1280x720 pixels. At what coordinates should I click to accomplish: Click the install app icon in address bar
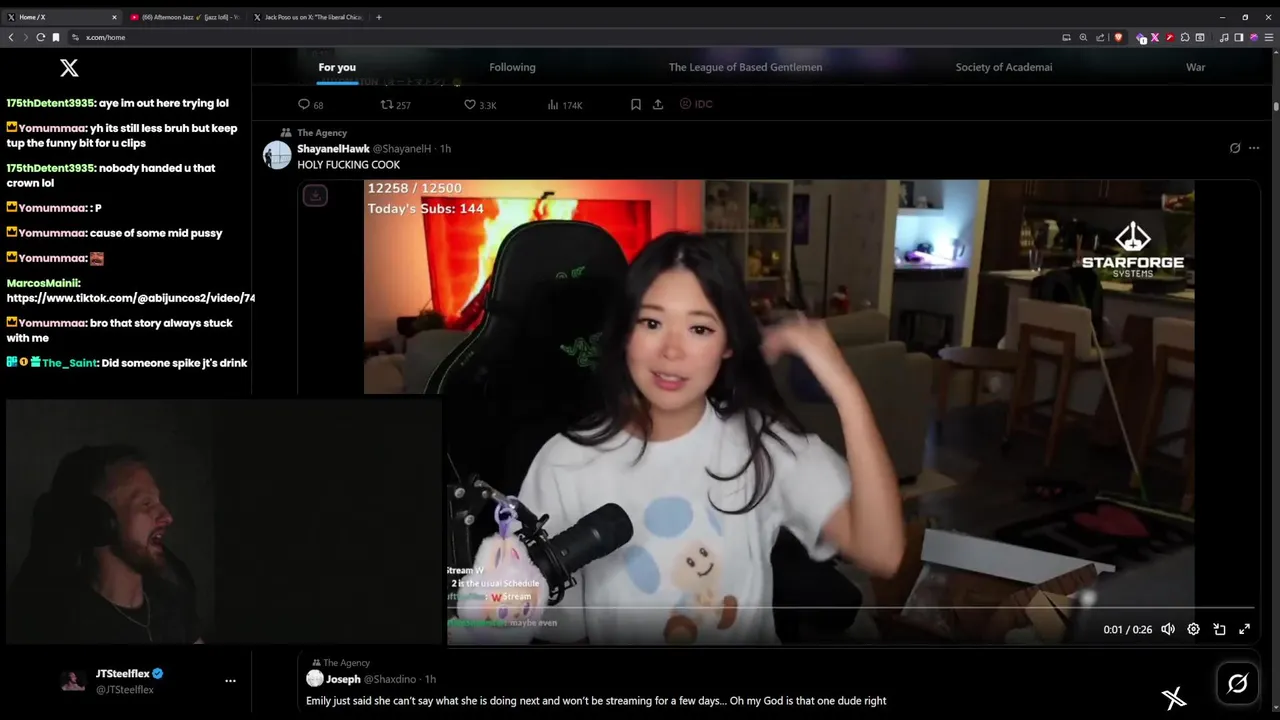[x=1066, y=37]
